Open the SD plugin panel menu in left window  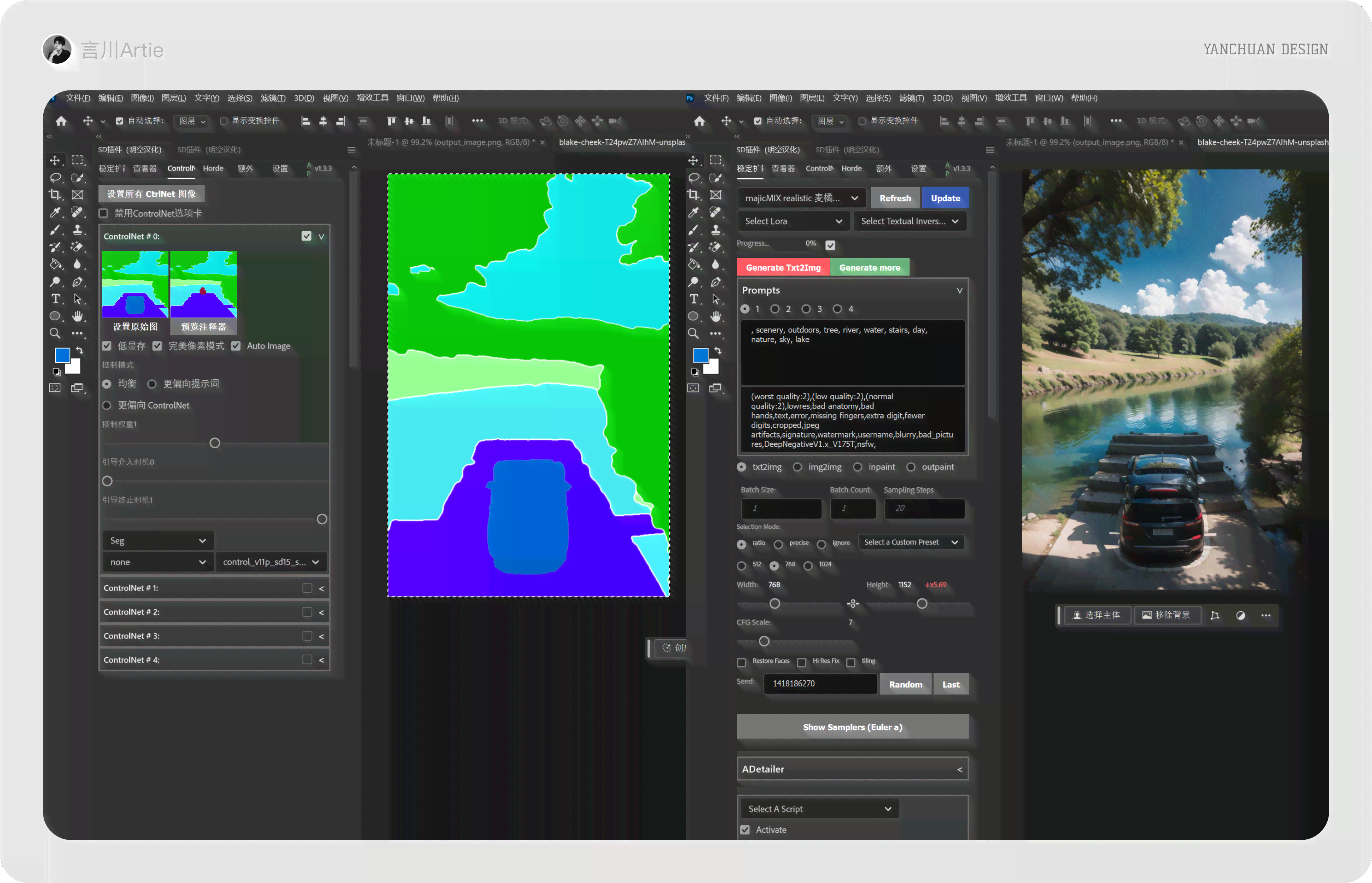coord(351,150)
